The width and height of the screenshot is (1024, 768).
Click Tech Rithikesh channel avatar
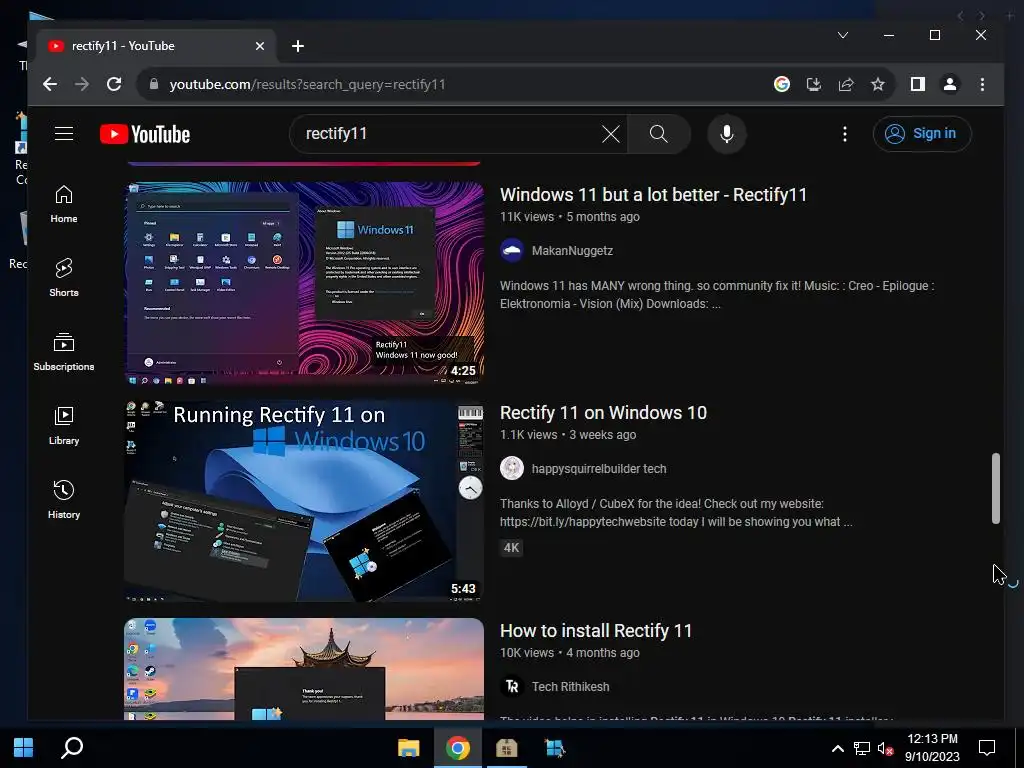click(x=511, y=687)
